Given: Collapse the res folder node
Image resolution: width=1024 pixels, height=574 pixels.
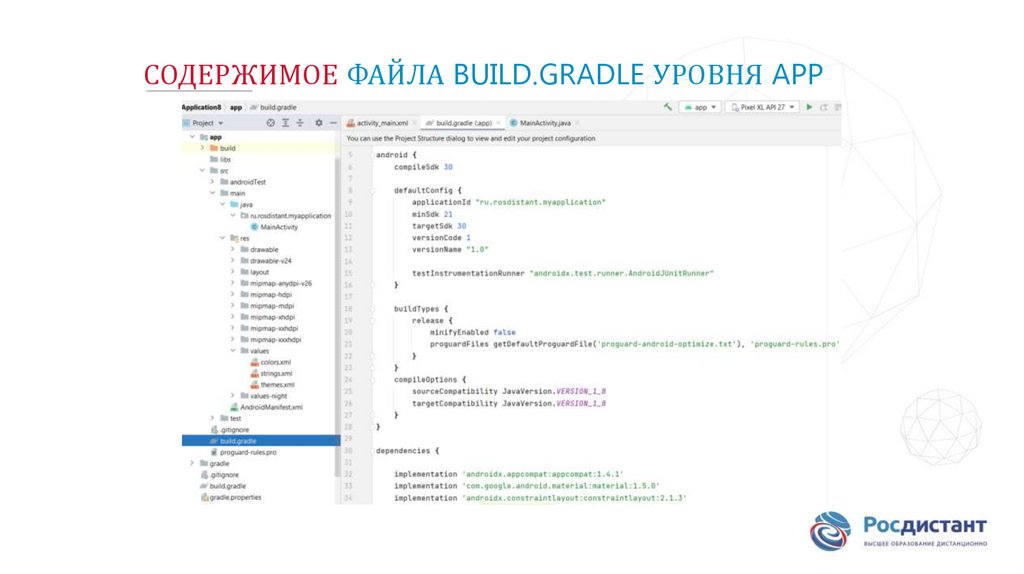Looking at the screenshot, I should pyautogui.click(x=222, y=238).
